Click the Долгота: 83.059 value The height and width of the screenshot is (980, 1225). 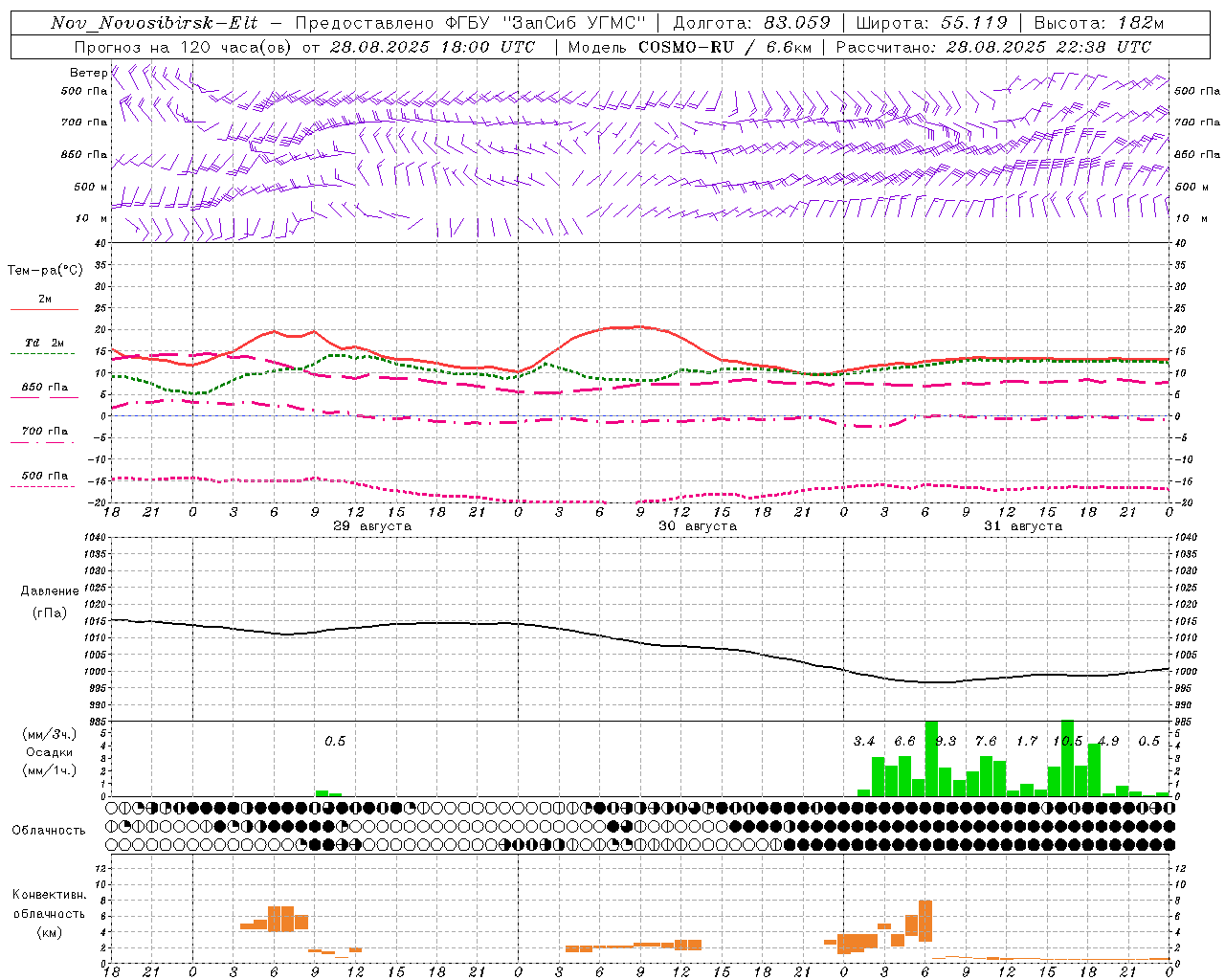(x=752, y=23)
